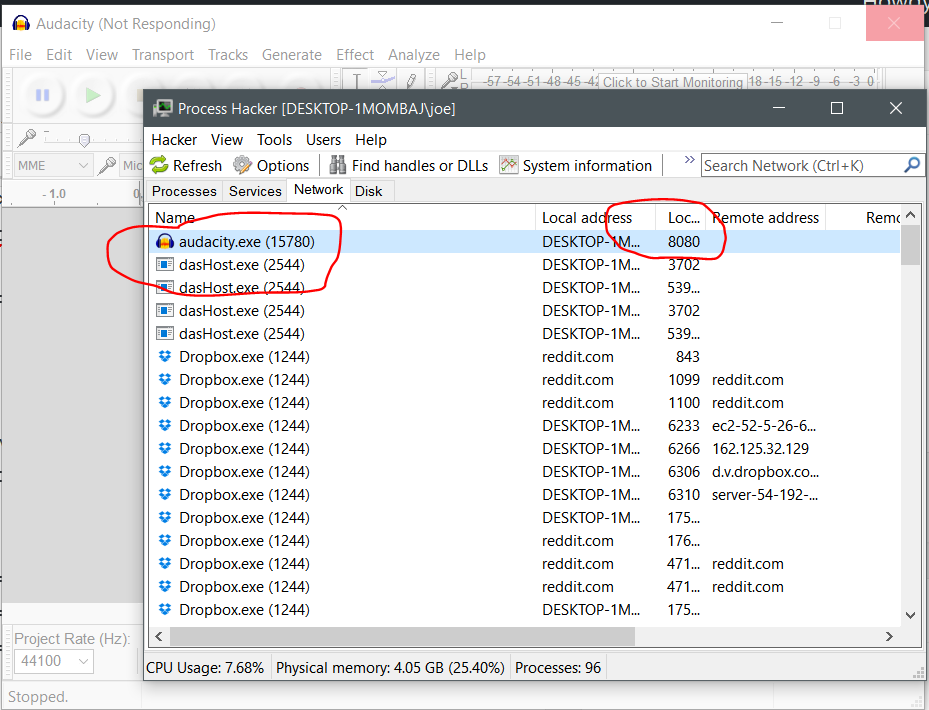Click the 'CPU Usage: 7.68%' status entry
This screenshot has height=710, width=929.
tap(205, 668)
